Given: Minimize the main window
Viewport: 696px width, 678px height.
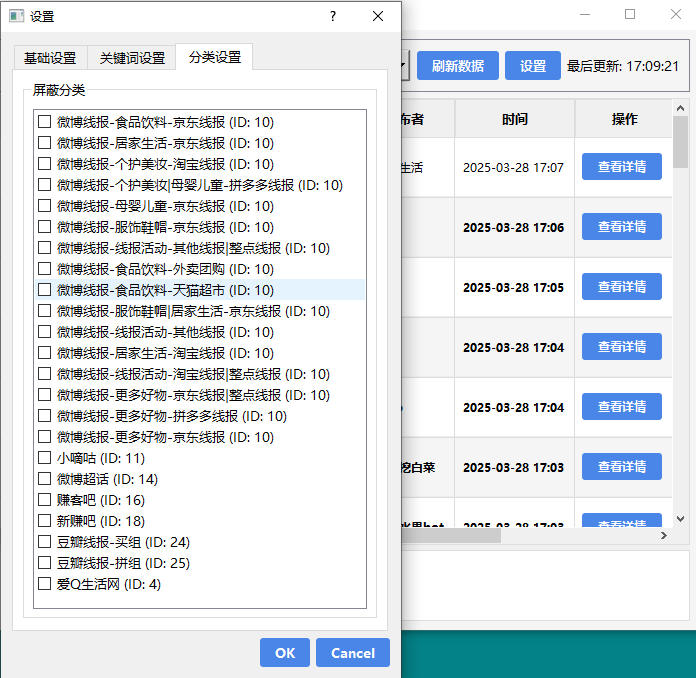Looking at the screenshot, I should (585, 15).
